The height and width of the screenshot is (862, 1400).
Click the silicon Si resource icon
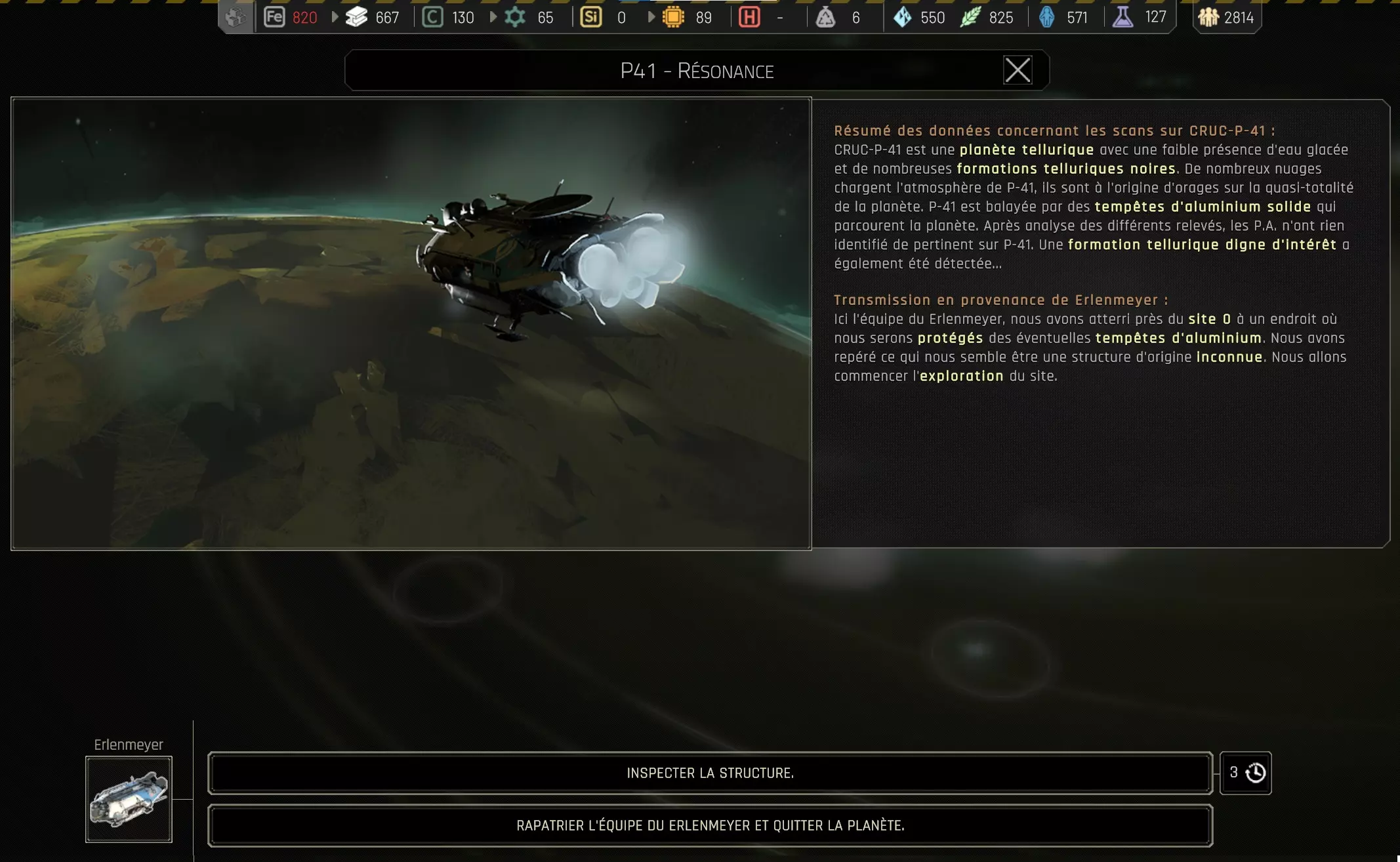[x=590, y=17]
